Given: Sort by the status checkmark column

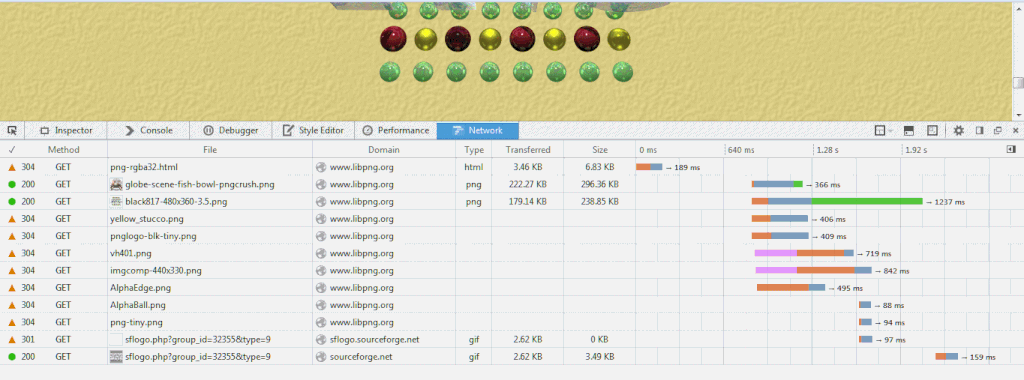Looking at the screenshot, I should tap(12, 150).
